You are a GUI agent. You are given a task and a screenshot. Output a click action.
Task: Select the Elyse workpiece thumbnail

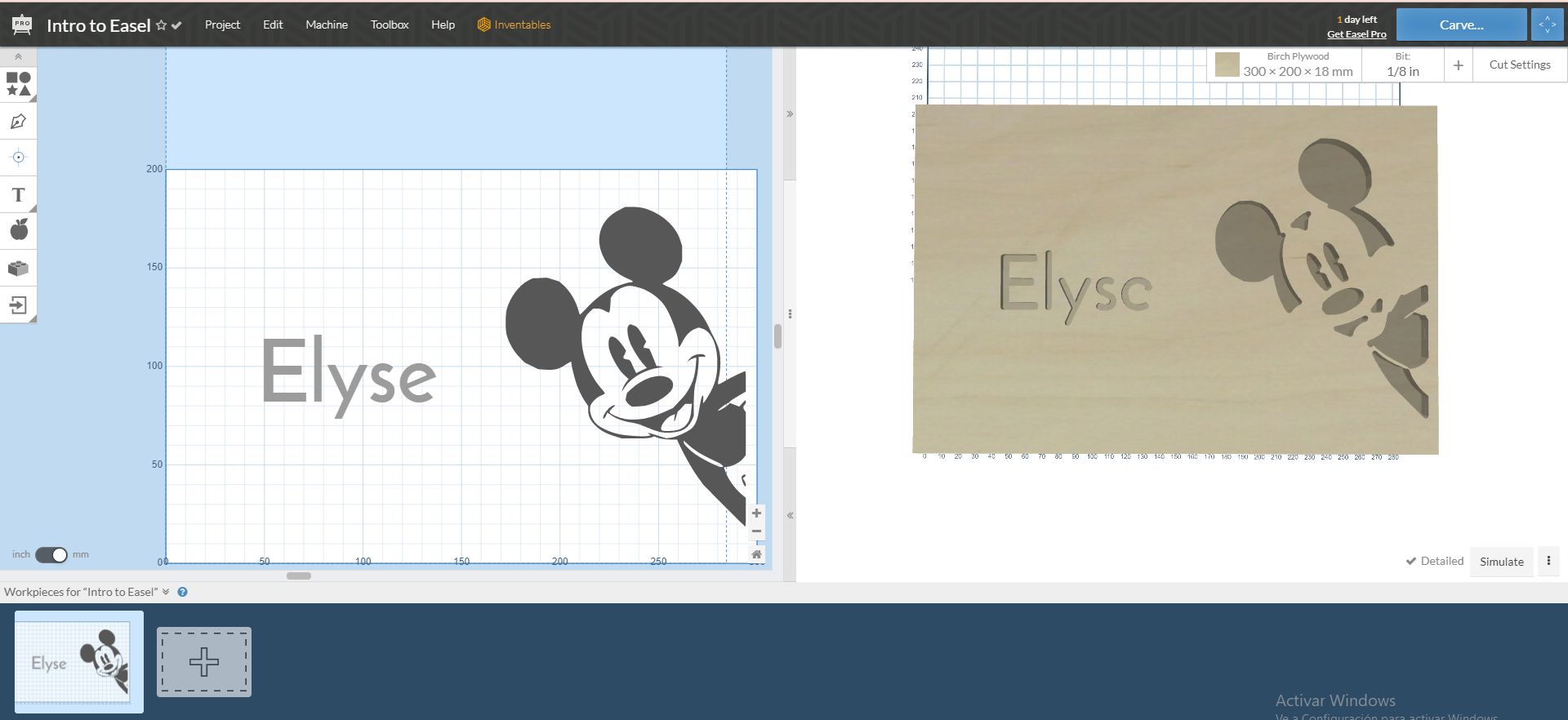[x=79, y=661]
